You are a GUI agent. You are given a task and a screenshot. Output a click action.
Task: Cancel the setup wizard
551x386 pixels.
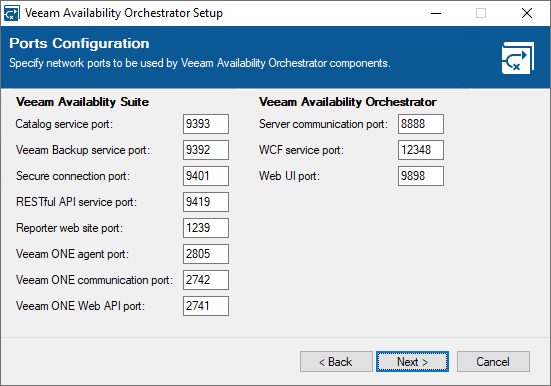493,361
